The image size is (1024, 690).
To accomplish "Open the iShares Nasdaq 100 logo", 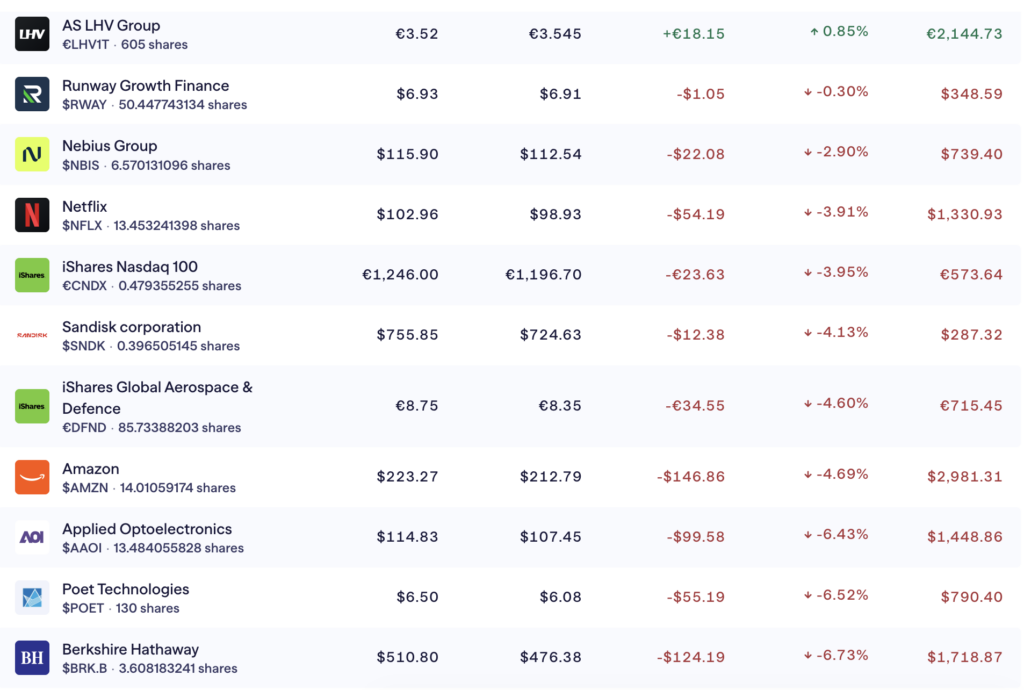I will click(x=32, y=275).
